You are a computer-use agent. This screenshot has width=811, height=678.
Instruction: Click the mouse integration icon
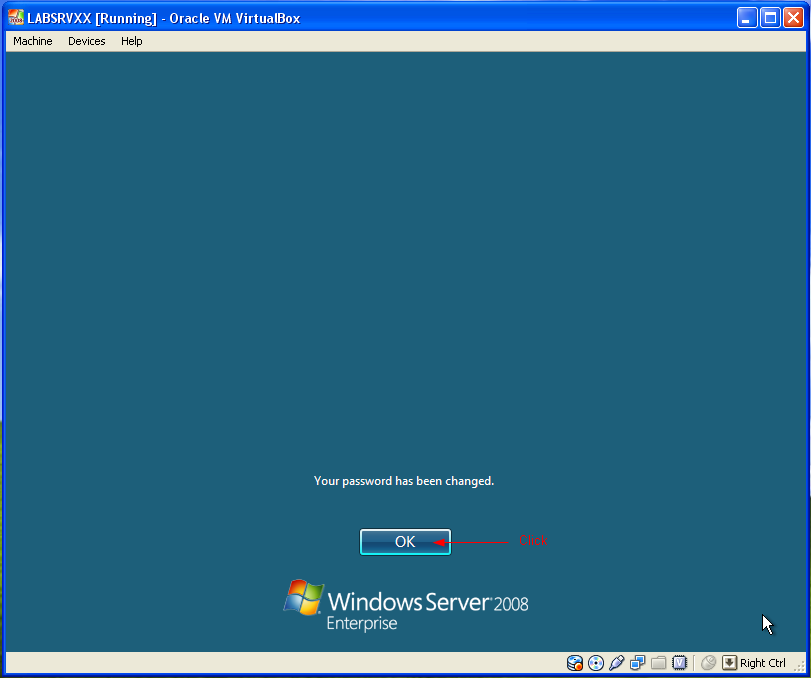click(708, 663)
